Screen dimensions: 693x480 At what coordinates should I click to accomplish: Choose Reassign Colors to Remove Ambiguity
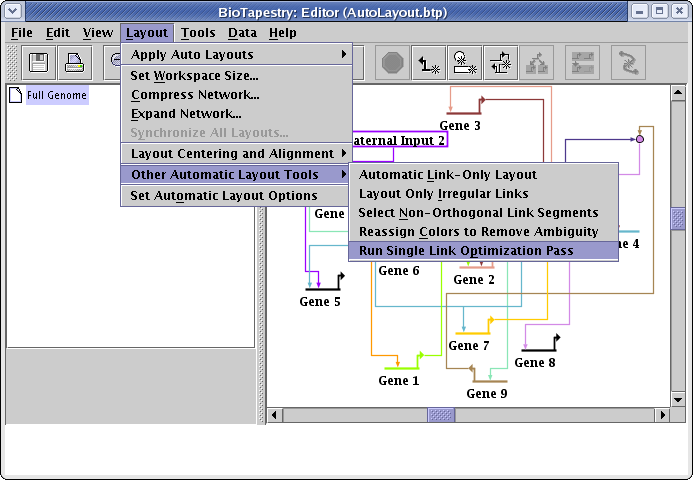478,231
